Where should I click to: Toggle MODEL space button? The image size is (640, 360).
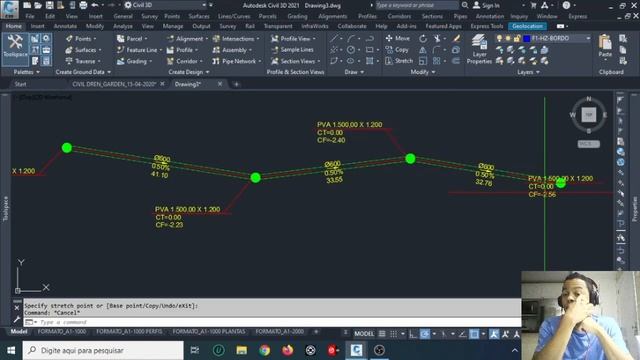[364, 334]
